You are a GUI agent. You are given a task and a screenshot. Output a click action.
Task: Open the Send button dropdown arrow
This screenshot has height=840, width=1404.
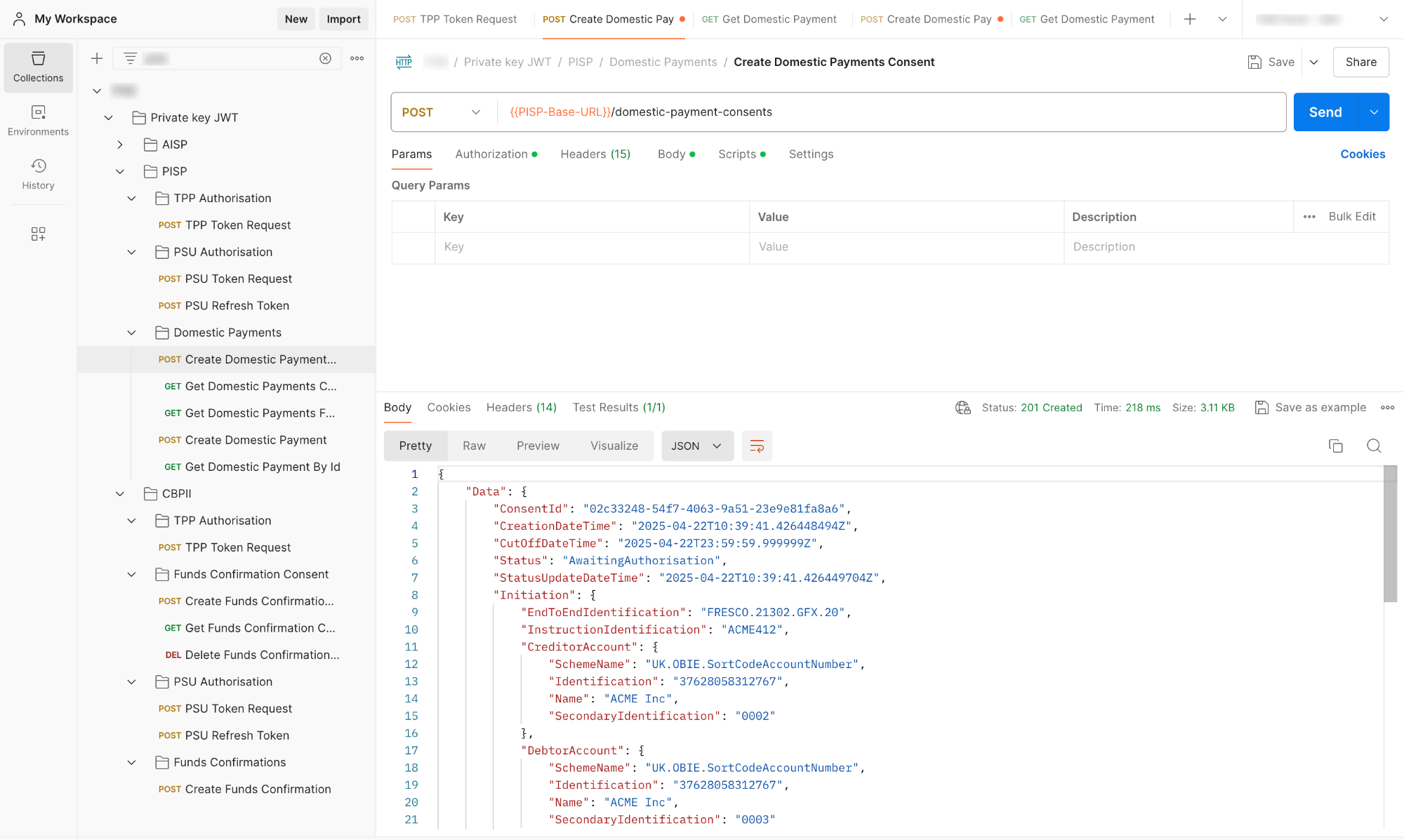pos(1374,112)
